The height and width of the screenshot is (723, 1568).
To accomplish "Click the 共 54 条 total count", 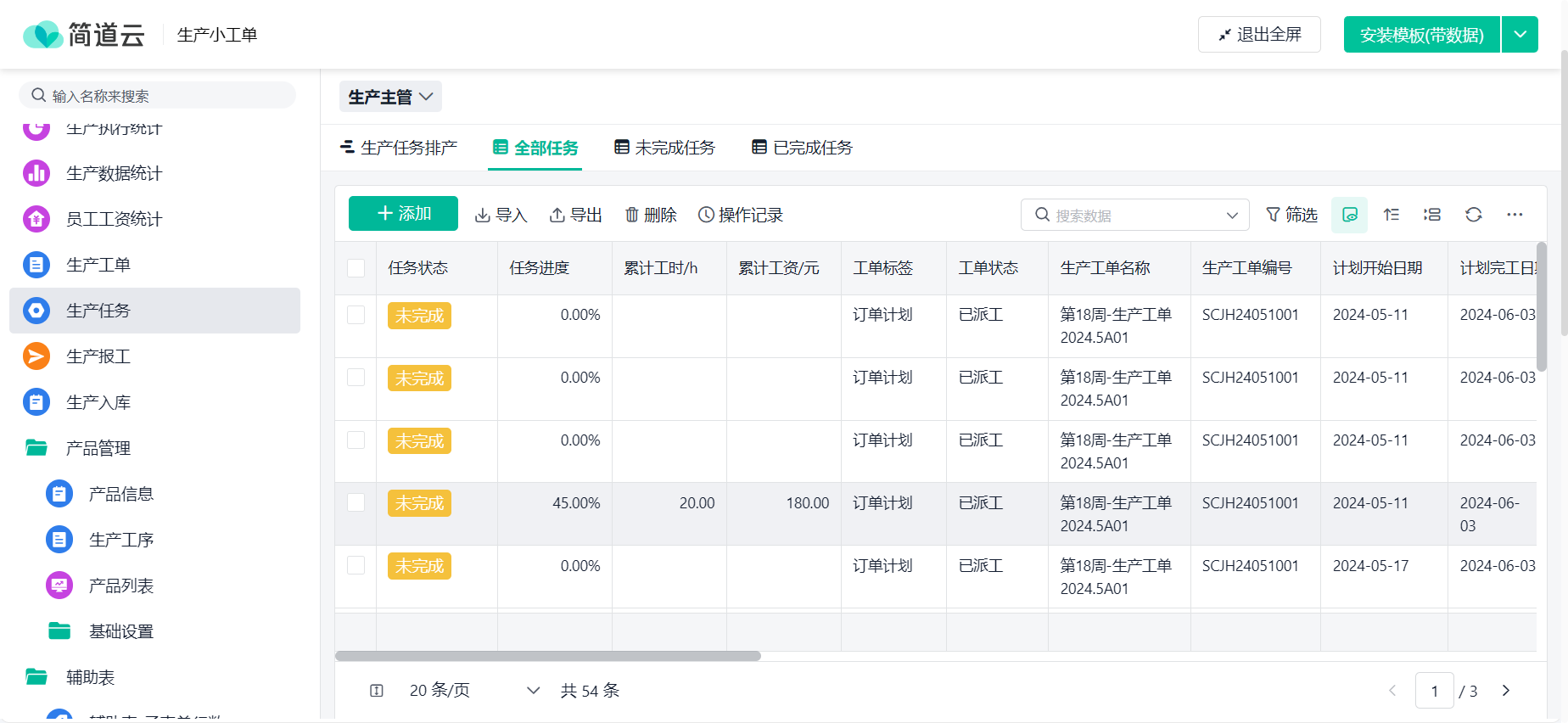I will [x=591, y=691].
